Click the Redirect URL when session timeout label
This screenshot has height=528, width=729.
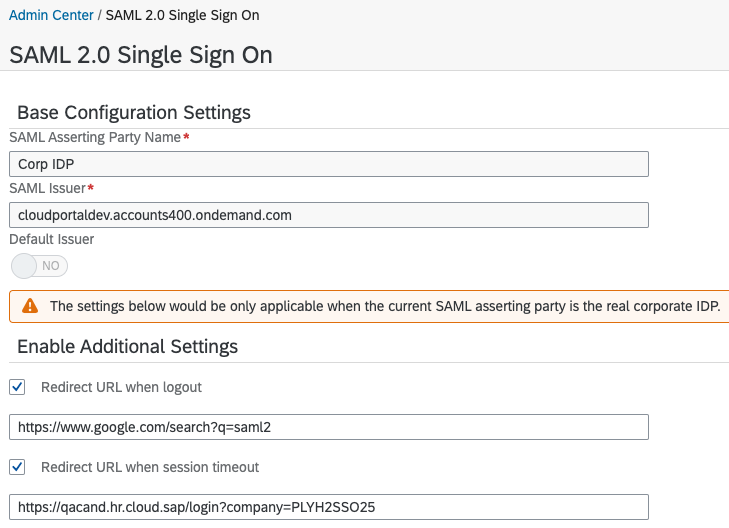tap(150, 467)
